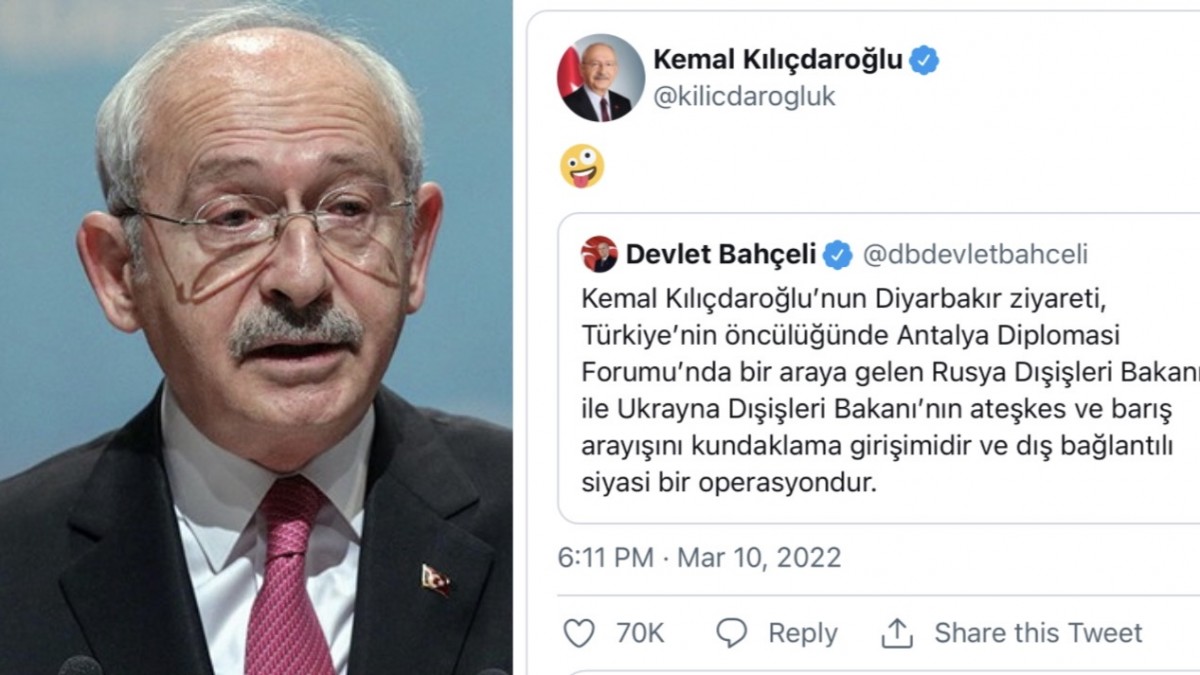Click the blue verified badge next to Kemal Kılıçdaroğlu
The height and width of the screenshot is (675, 1200).
coord(924,60)
